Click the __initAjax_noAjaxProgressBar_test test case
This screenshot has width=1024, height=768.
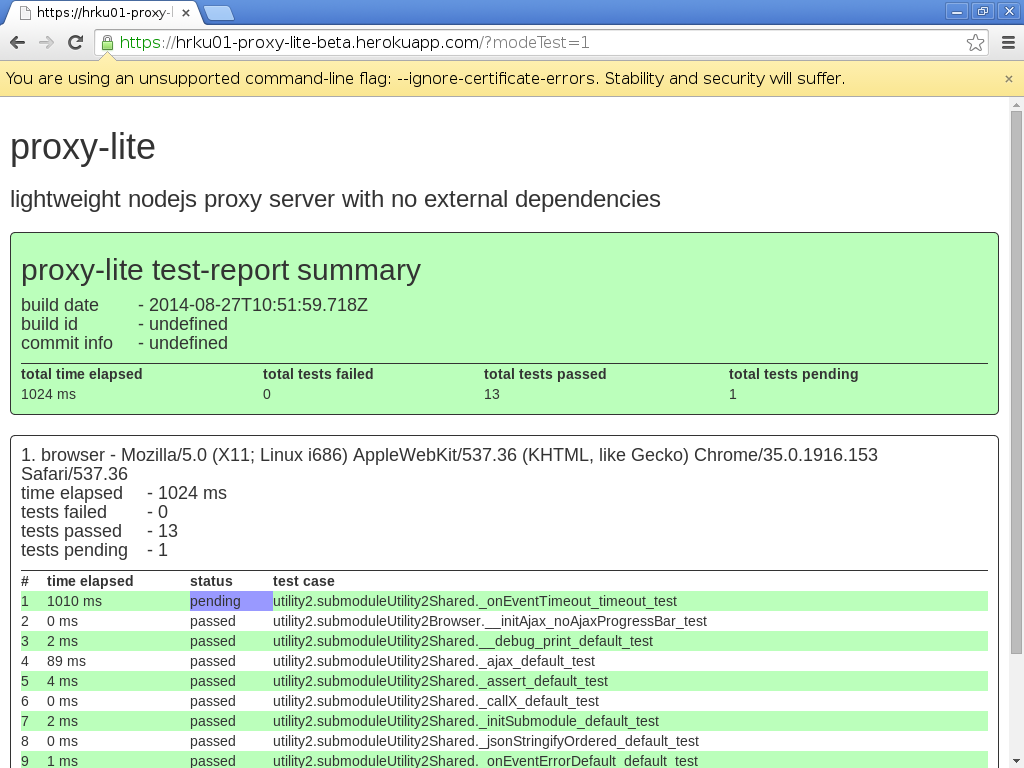point(490,621)
